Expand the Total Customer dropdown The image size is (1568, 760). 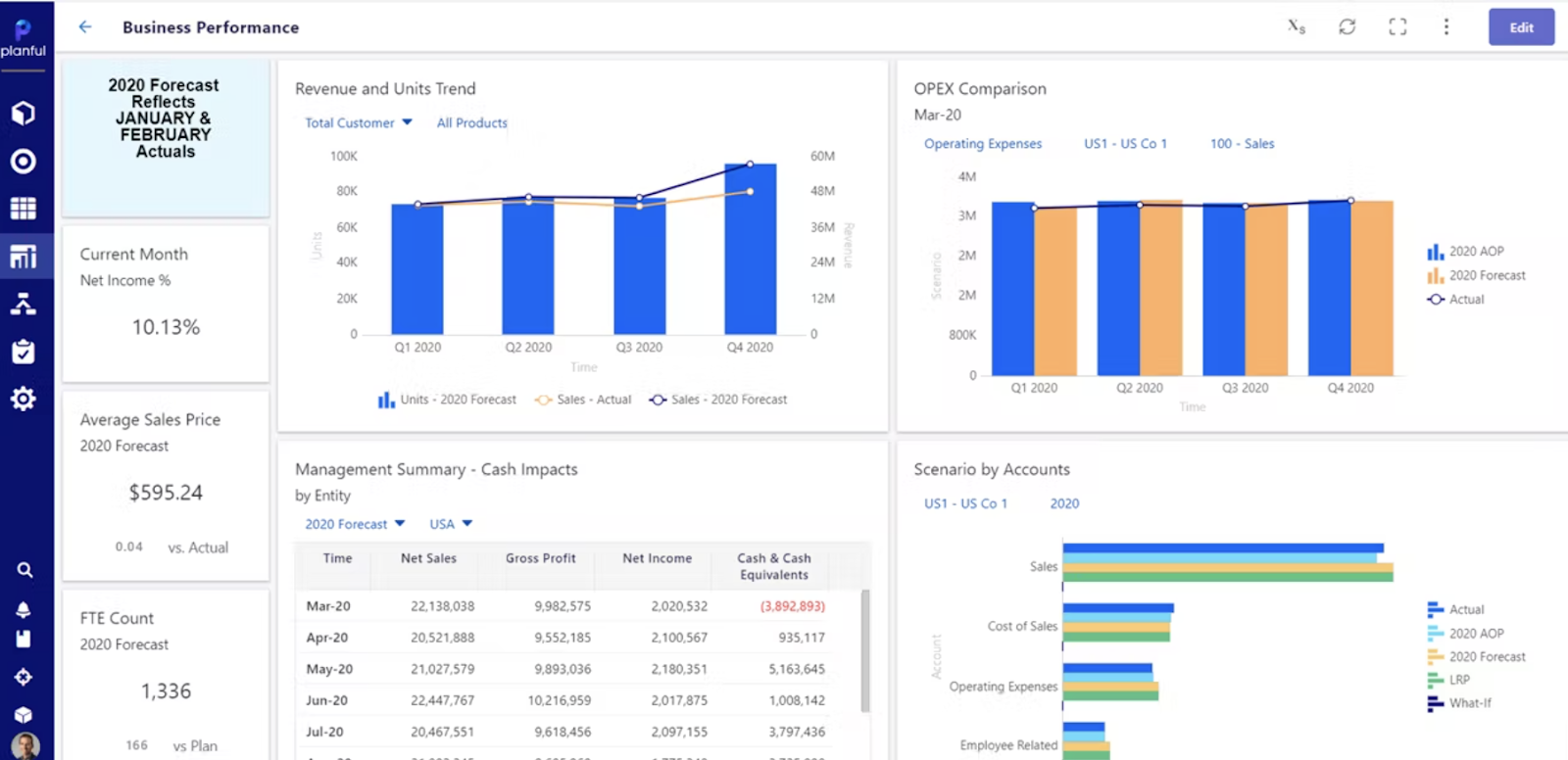pos(358,122)
